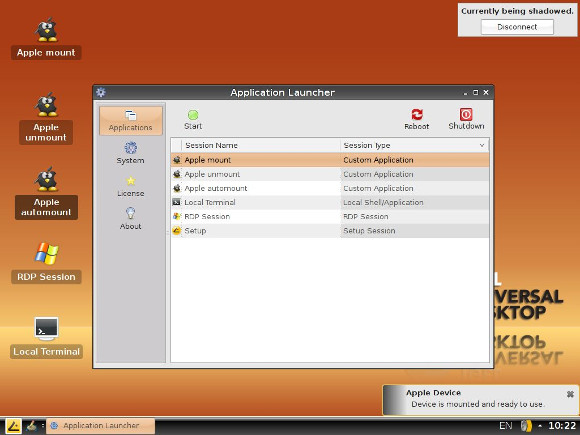Image resolution: width=580 pixels, height=435 pixels.
Task: Select the Apple unmount session row
Action: click(330, 174)
